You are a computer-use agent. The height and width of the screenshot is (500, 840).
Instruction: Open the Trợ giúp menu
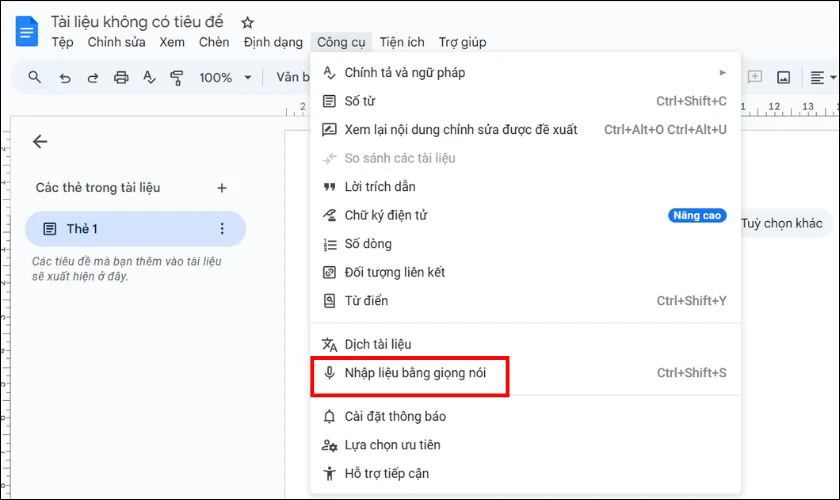click(x=462, y=42)
